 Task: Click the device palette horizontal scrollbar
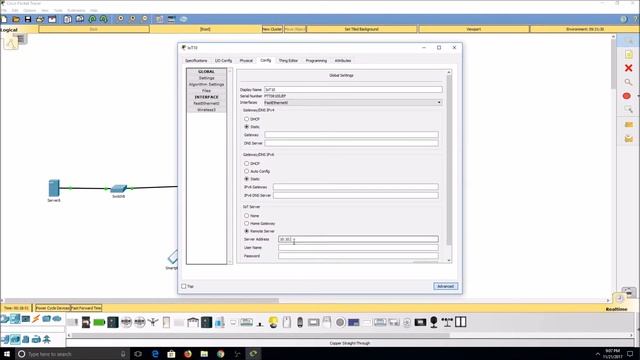(x=261, y=335)
